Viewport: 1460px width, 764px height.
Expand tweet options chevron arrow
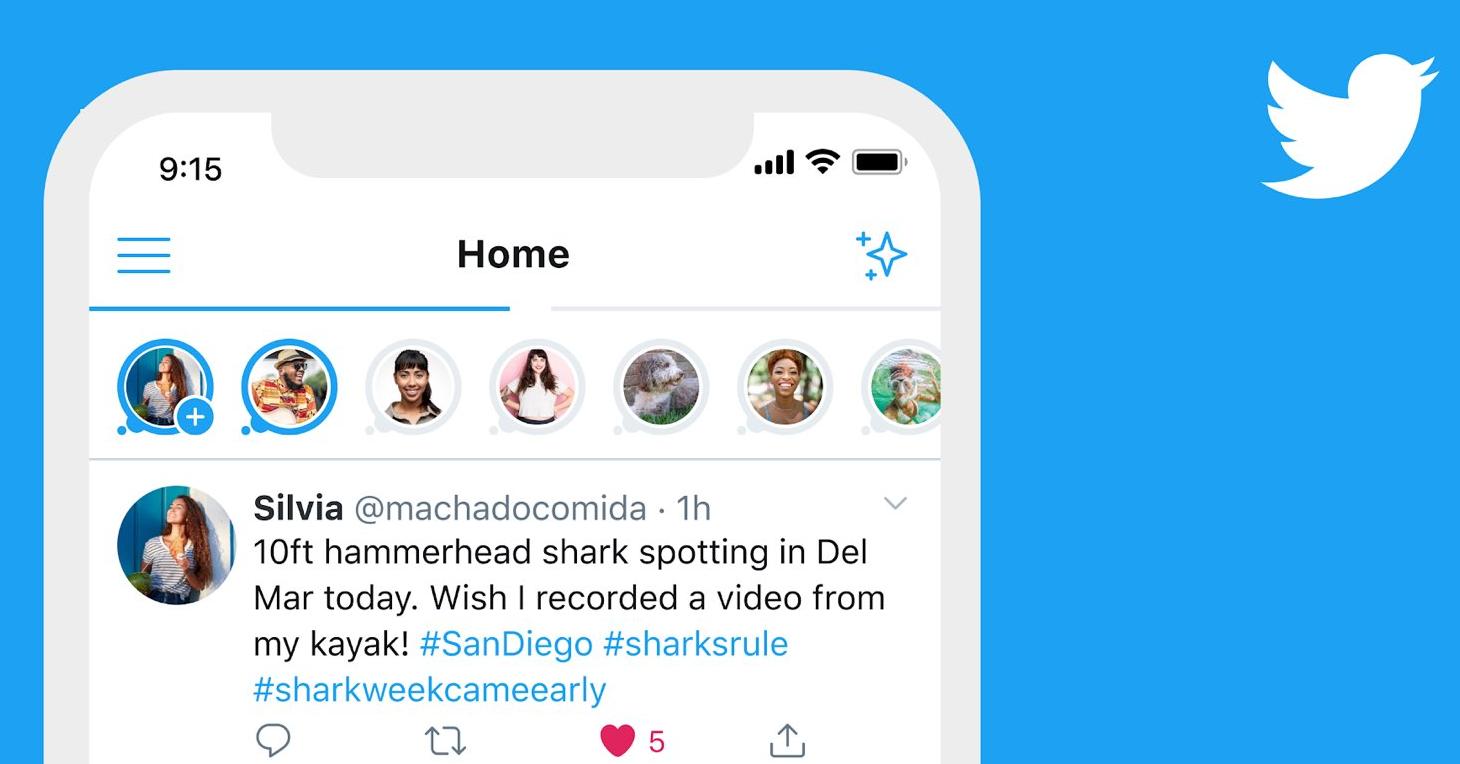coord(895,503)
